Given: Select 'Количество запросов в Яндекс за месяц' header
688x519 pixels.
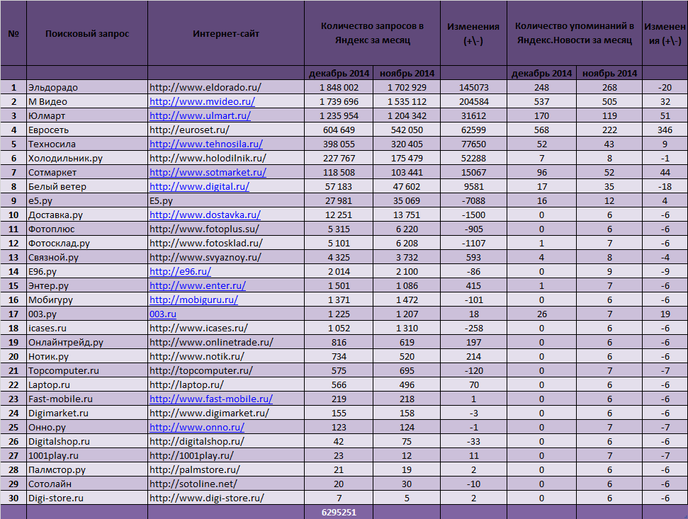Looking at the screenshot, I should tap(373, 33).
